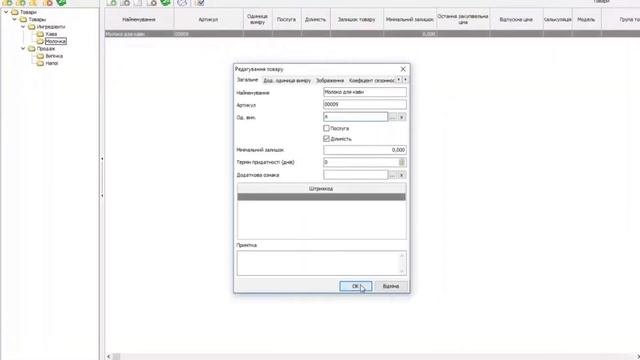Click the Модель column header
640x360 pixels.
586,20
